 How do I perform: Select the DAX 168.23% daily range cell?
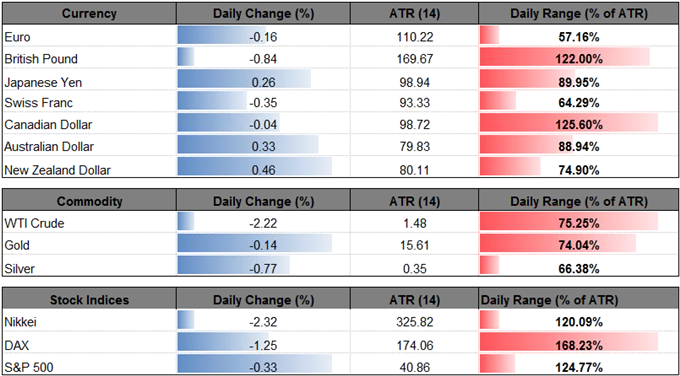pos(579,344)
